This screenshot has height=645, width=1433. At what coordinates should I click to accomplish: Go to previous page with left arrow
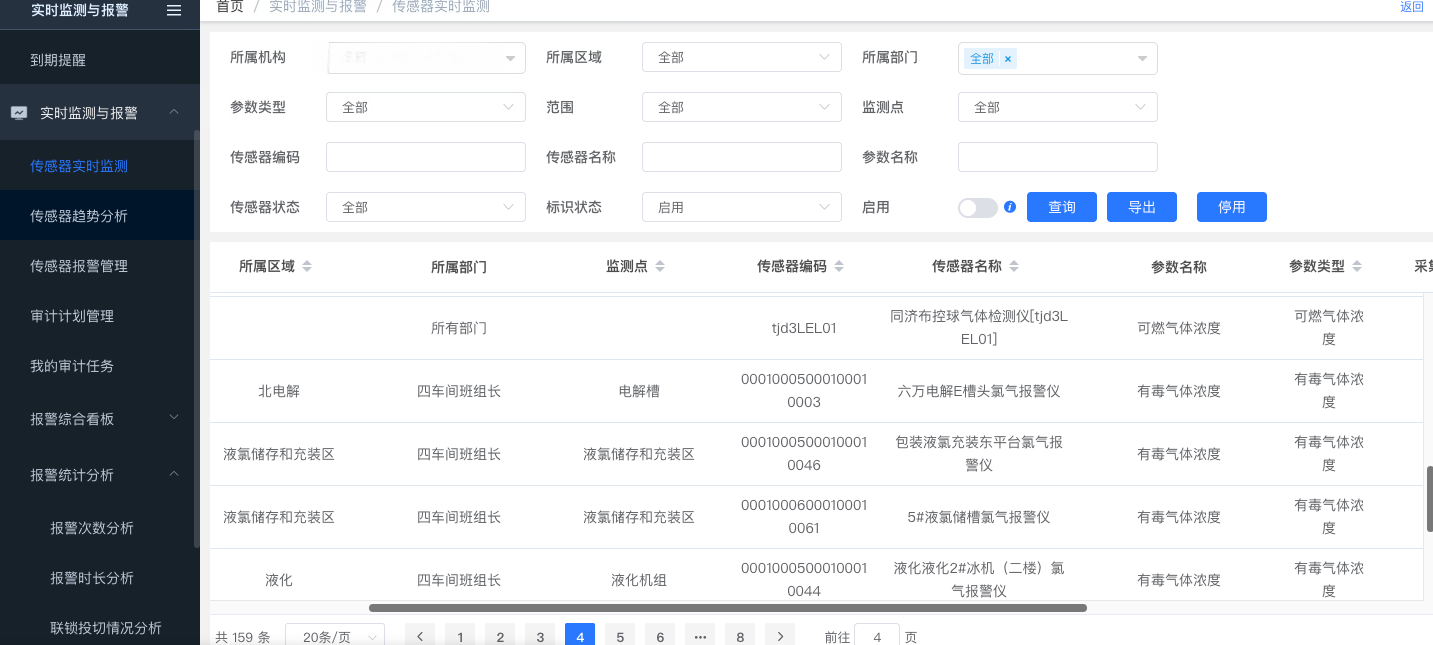point(420,636)
